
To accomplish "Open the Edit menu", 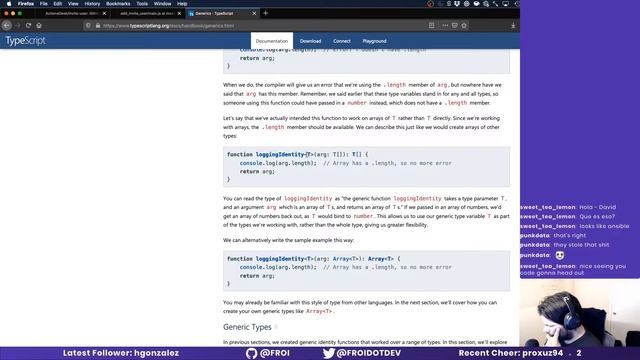I will click(58, 4).
